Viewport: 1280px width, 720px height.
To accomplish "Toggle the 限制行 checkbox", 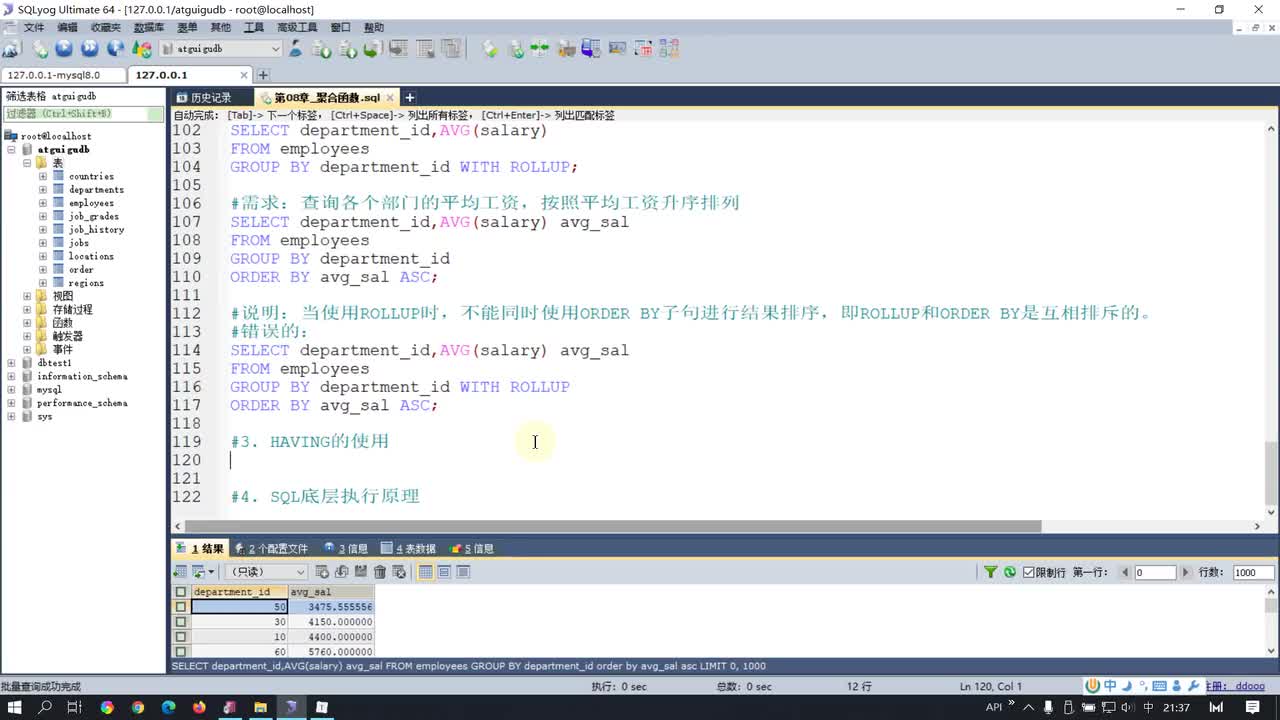I will 1028,572.
